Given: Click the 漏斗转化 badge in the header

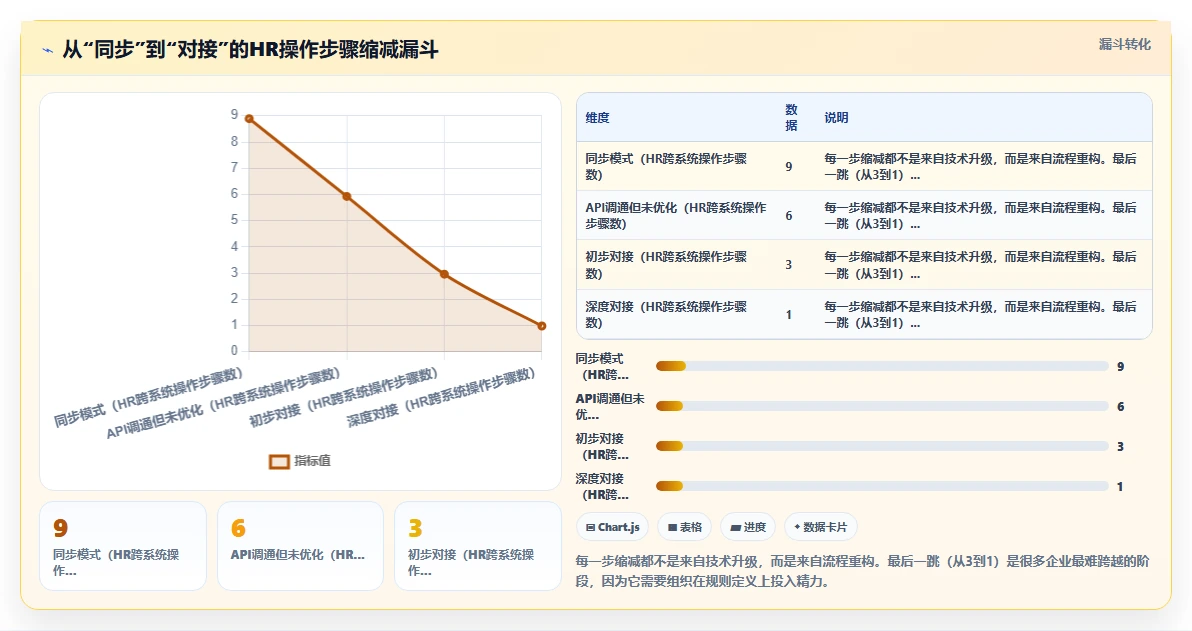Looking at the screenshot, I should (x=1124, y=44).
